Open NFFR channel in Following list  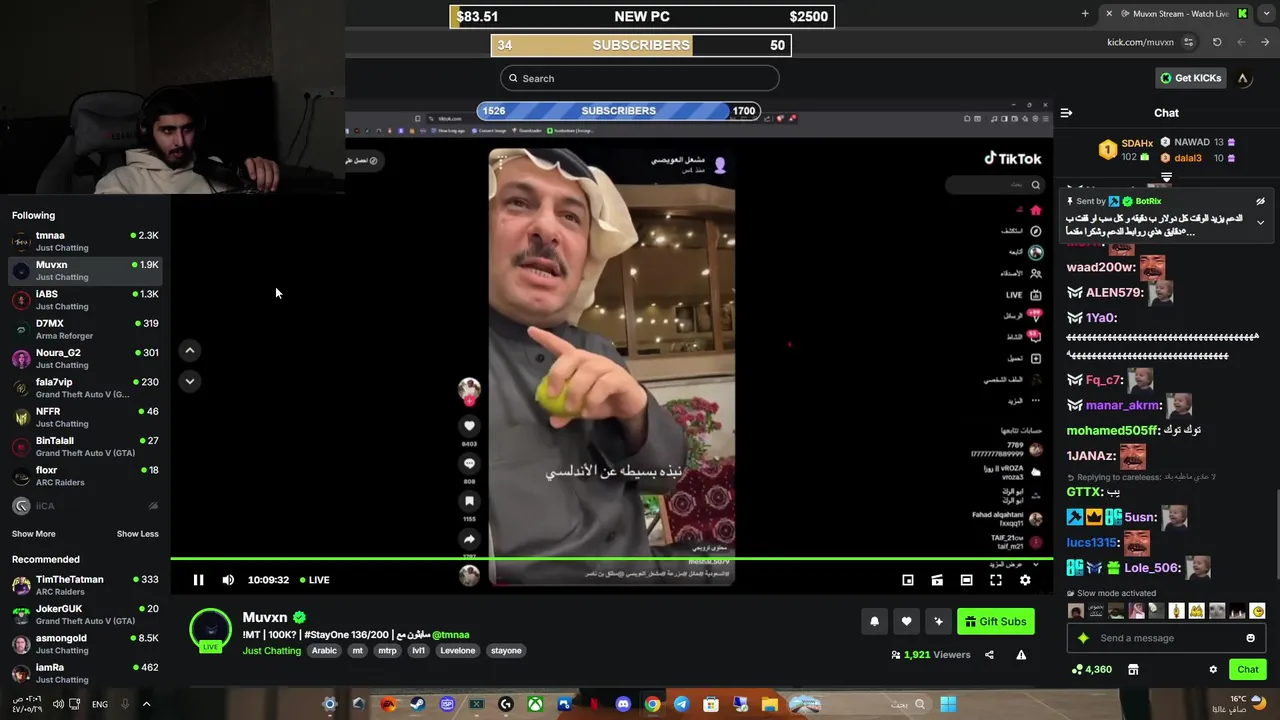click(85, 417)
